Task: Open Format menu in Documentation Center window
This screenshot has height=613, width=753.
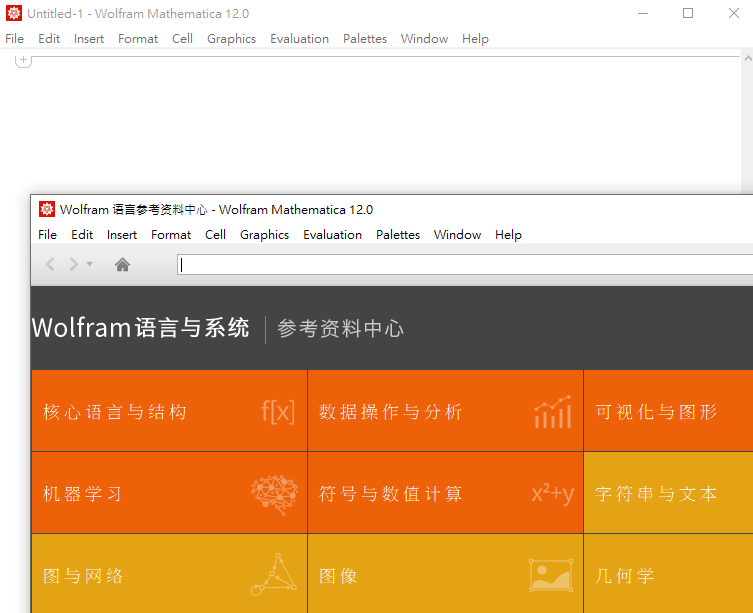Action: pos(171,235)
